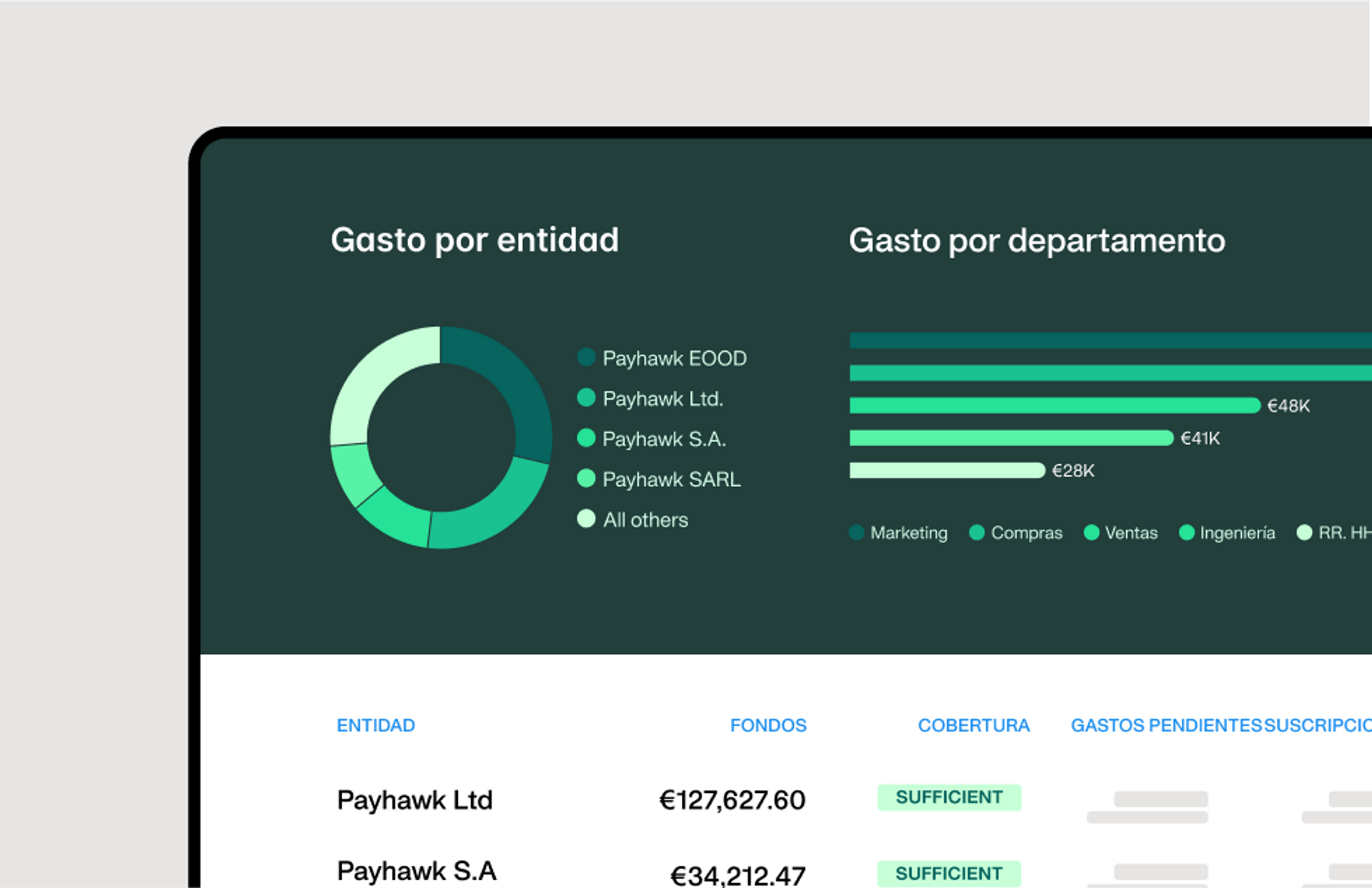Click the Payhawk SARL legend dot
This screenshot has width=1372, height=888.
pyautogui.click(x=586, y=478)
